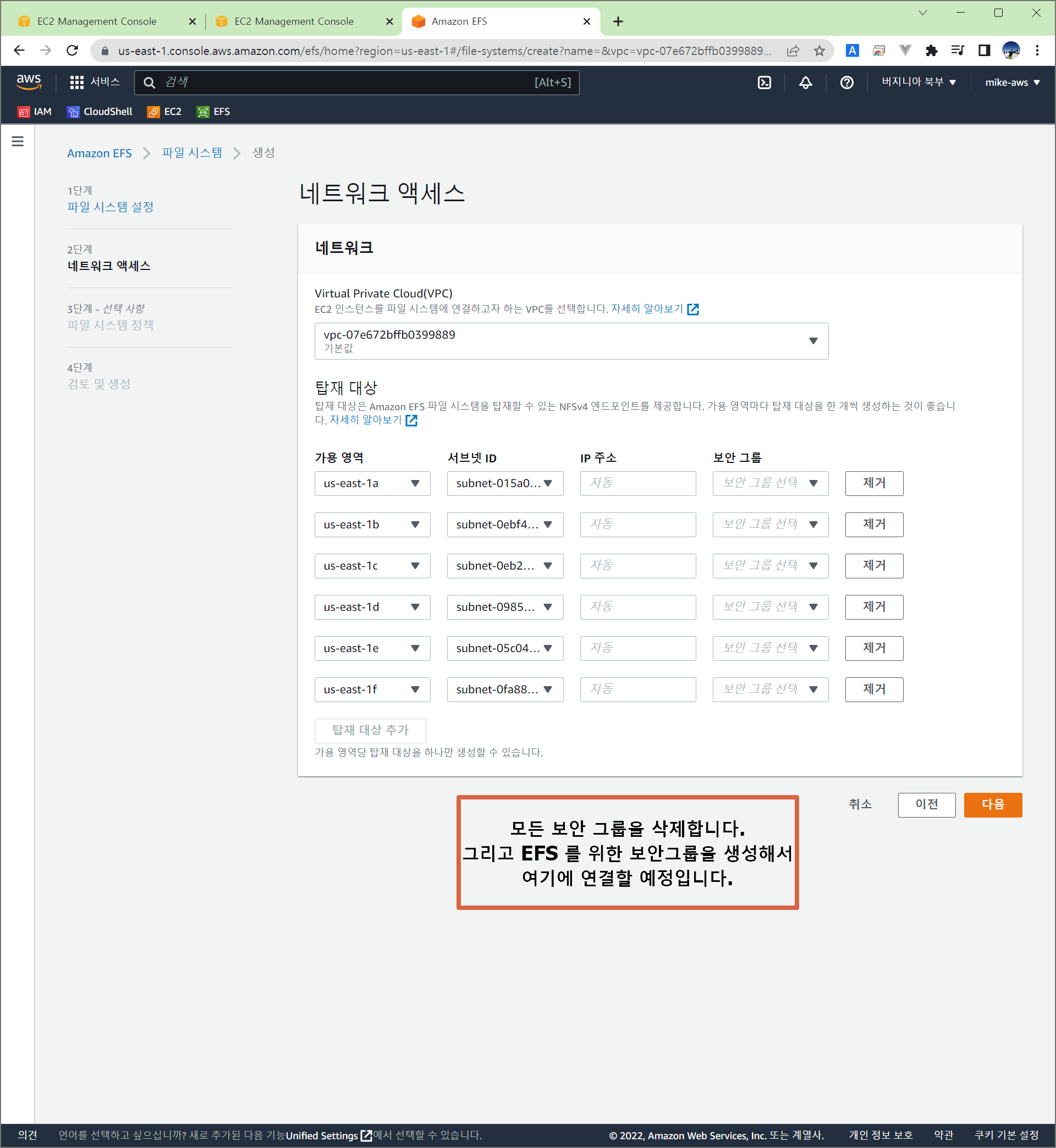Remove the us-east-1f mount target with 제거
Screen dimensions: 1056x1148
(873, 689)
